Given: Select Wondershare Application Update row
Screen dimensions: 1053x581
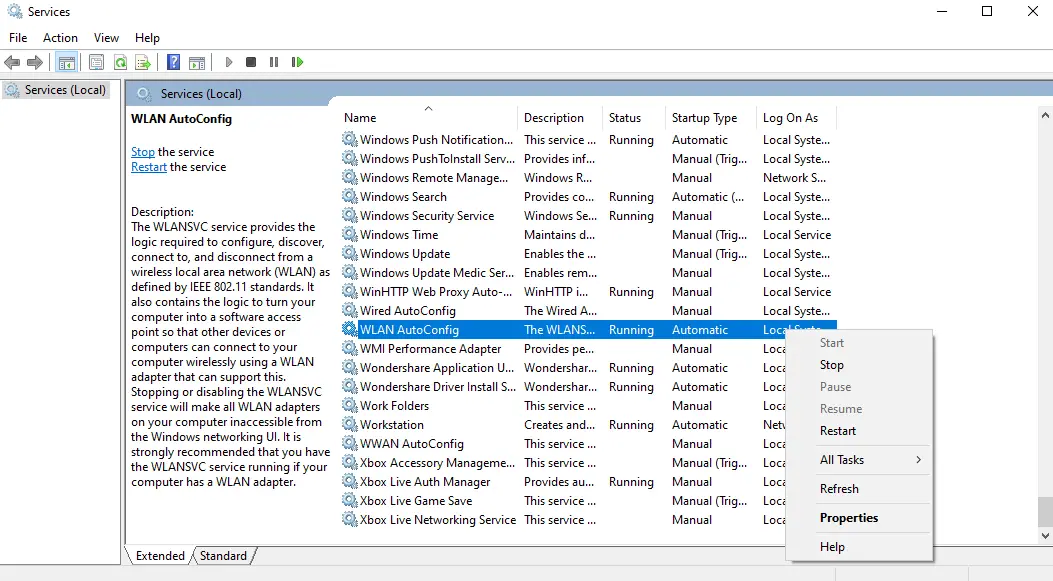Looking at the screenshot, I should [x=563, y=367].
